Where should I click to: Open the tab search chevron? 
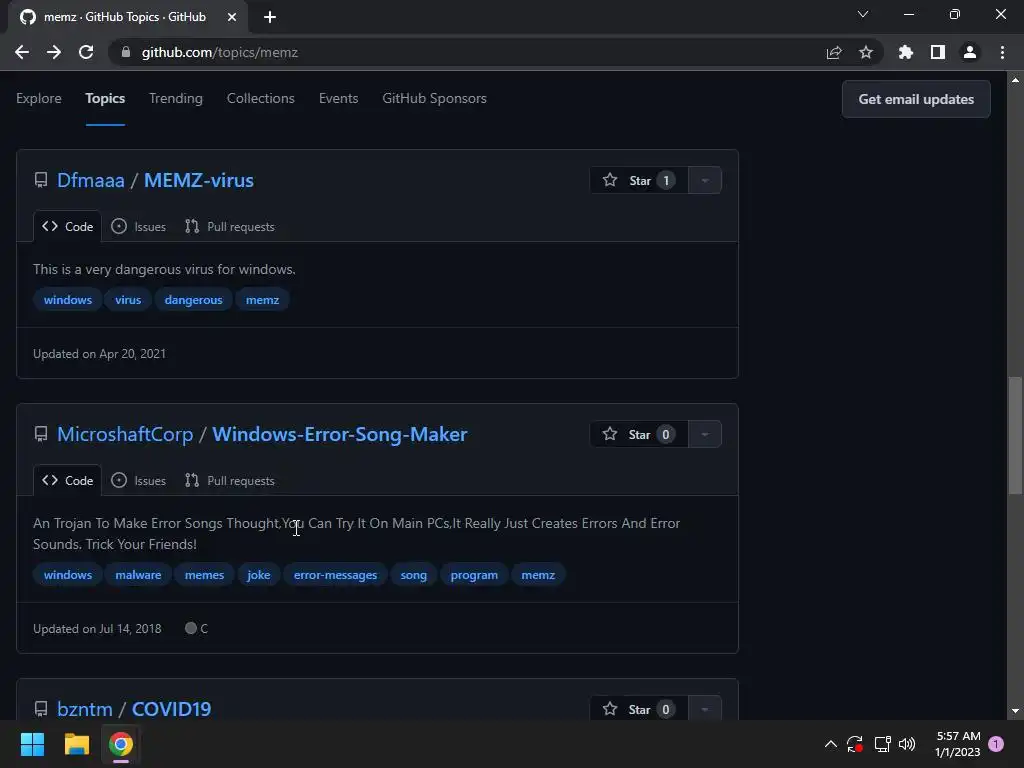tap(863, 14)
